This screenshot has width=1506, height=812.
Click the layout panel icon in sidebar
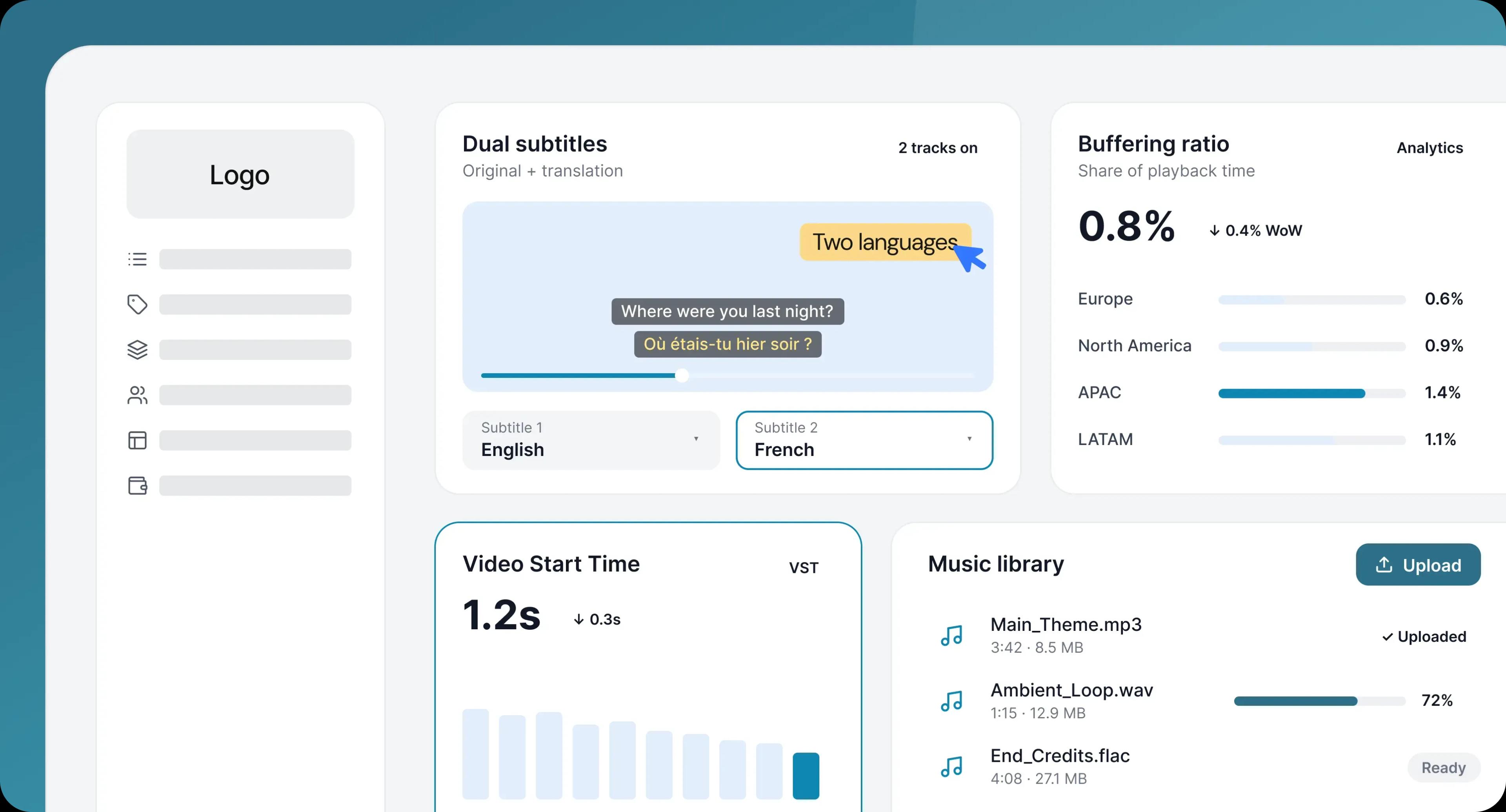pos(137,440)
